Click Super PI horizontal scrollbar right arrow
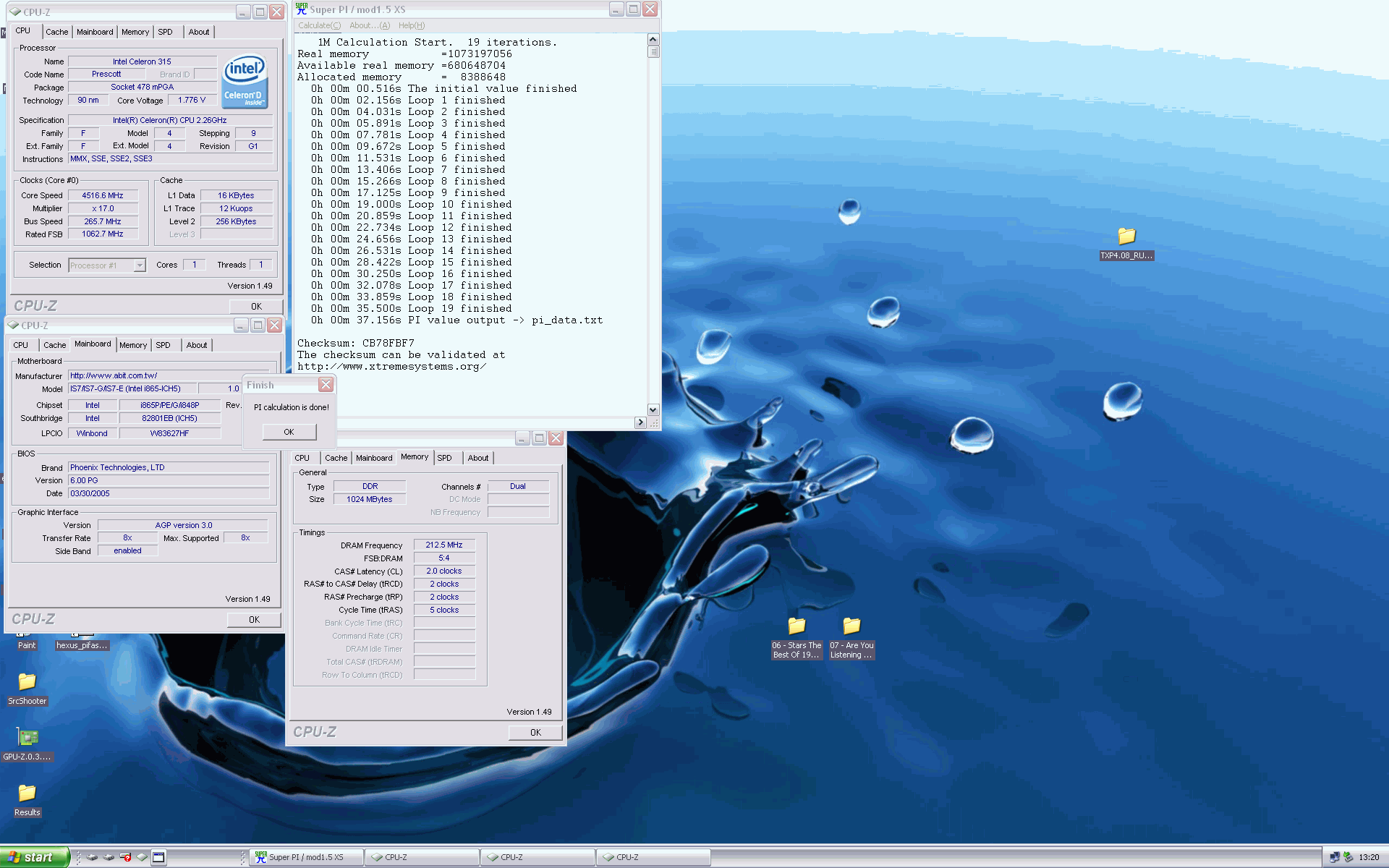The width and height of the screenshot is (1389, 868). [x=640, y=422]
